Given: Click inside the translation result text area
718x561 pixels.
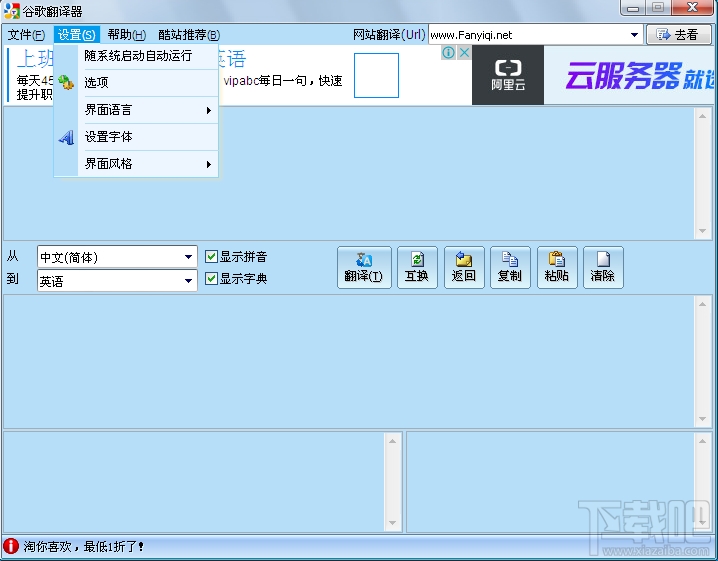Looking at the screenshot, I should [x=349, y=362].
